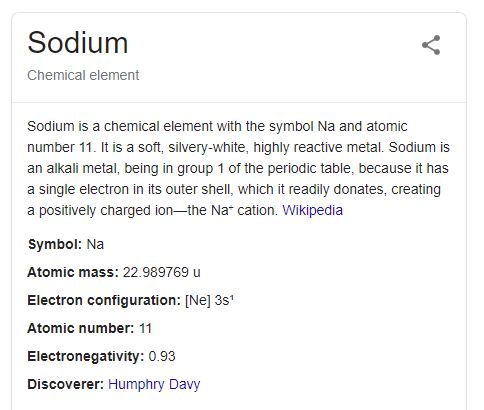Image resolution: width=484 pixels, height=410 pixels.
Task: Click the phrase 'highly reactive metal'
Action: [318, 147]
